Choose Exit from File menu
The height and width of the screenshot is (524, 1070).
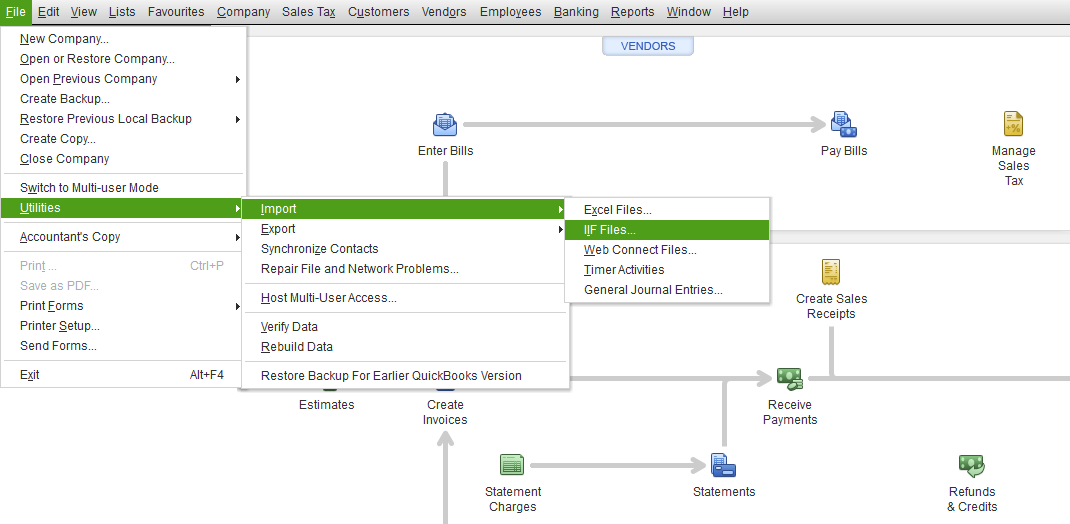pos(123,375)
